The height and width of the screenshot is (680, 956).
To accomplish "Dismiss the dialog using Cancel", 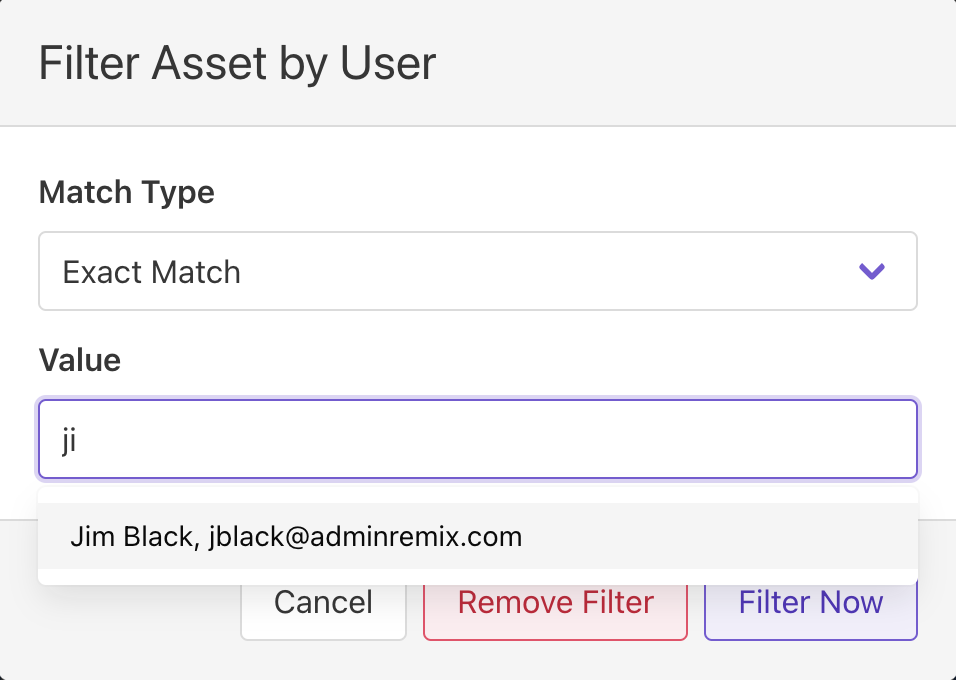I will tap(323, 603).
